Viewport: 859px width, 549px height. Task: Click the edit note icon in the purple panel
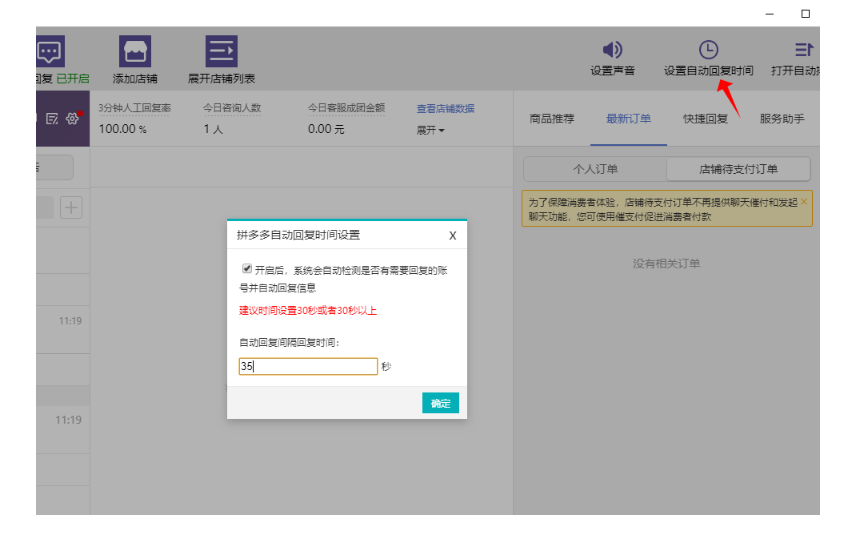pyautogui.click(x=52, y=118)
